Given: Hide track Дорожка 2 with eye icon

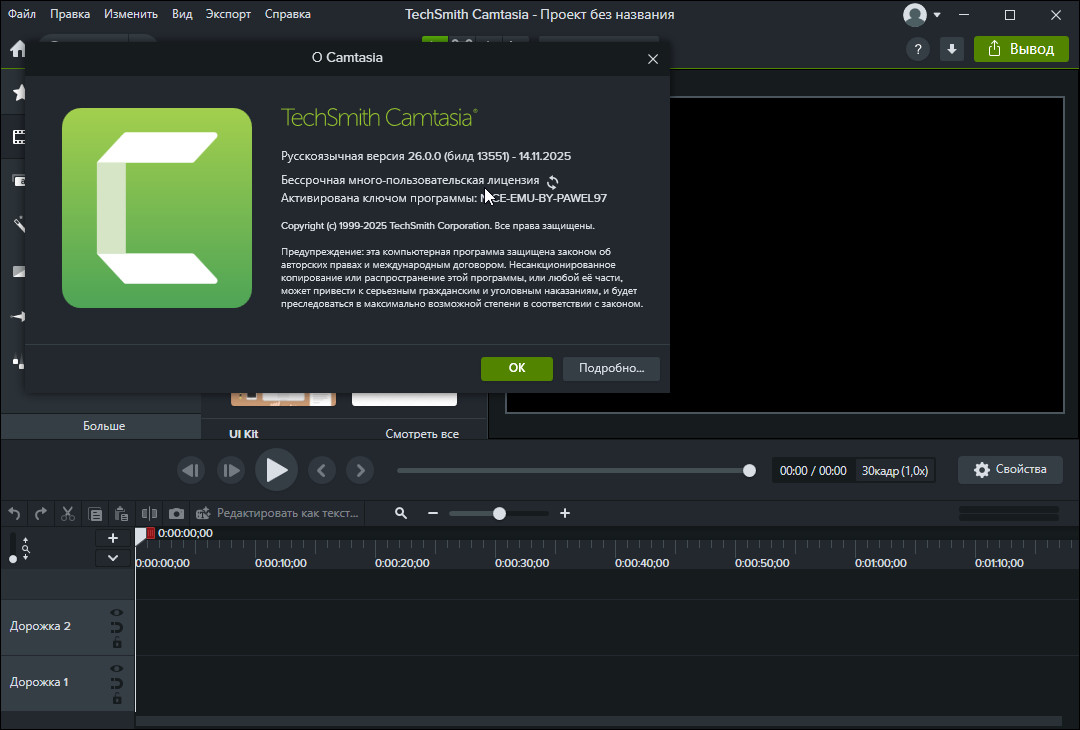Looking at the screenshot, I should pyautogui.click(x=117, y=612).
